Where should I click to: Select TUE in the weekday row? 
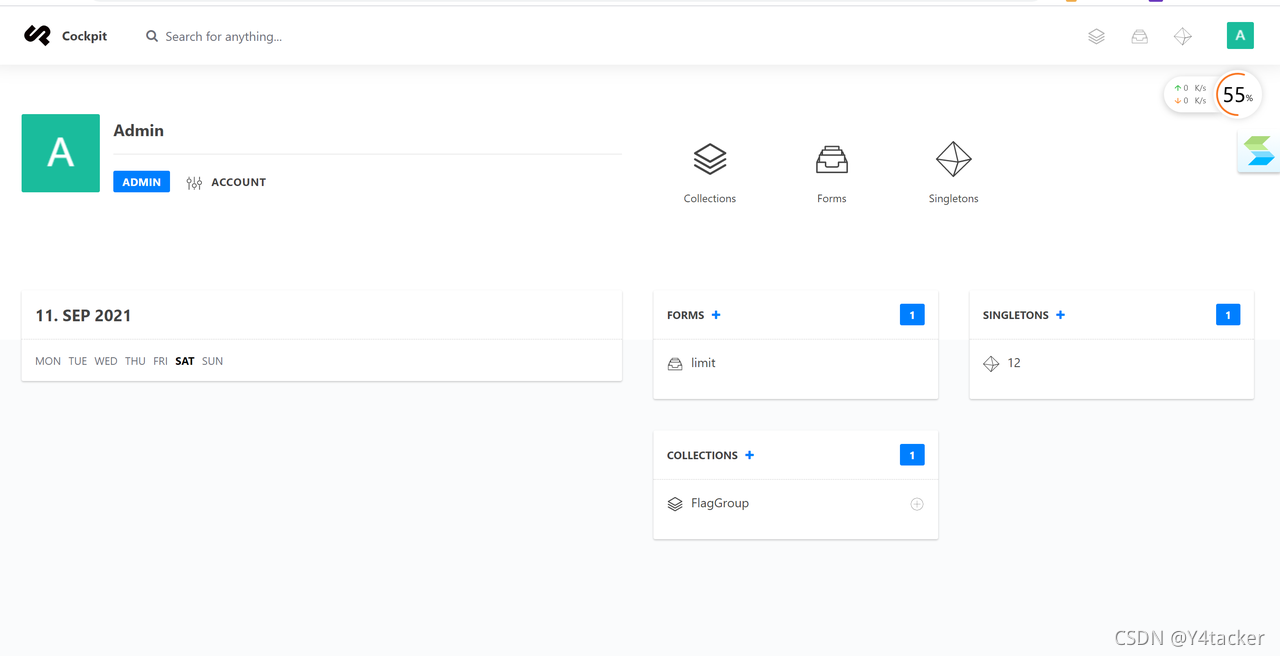click(78, 361)
